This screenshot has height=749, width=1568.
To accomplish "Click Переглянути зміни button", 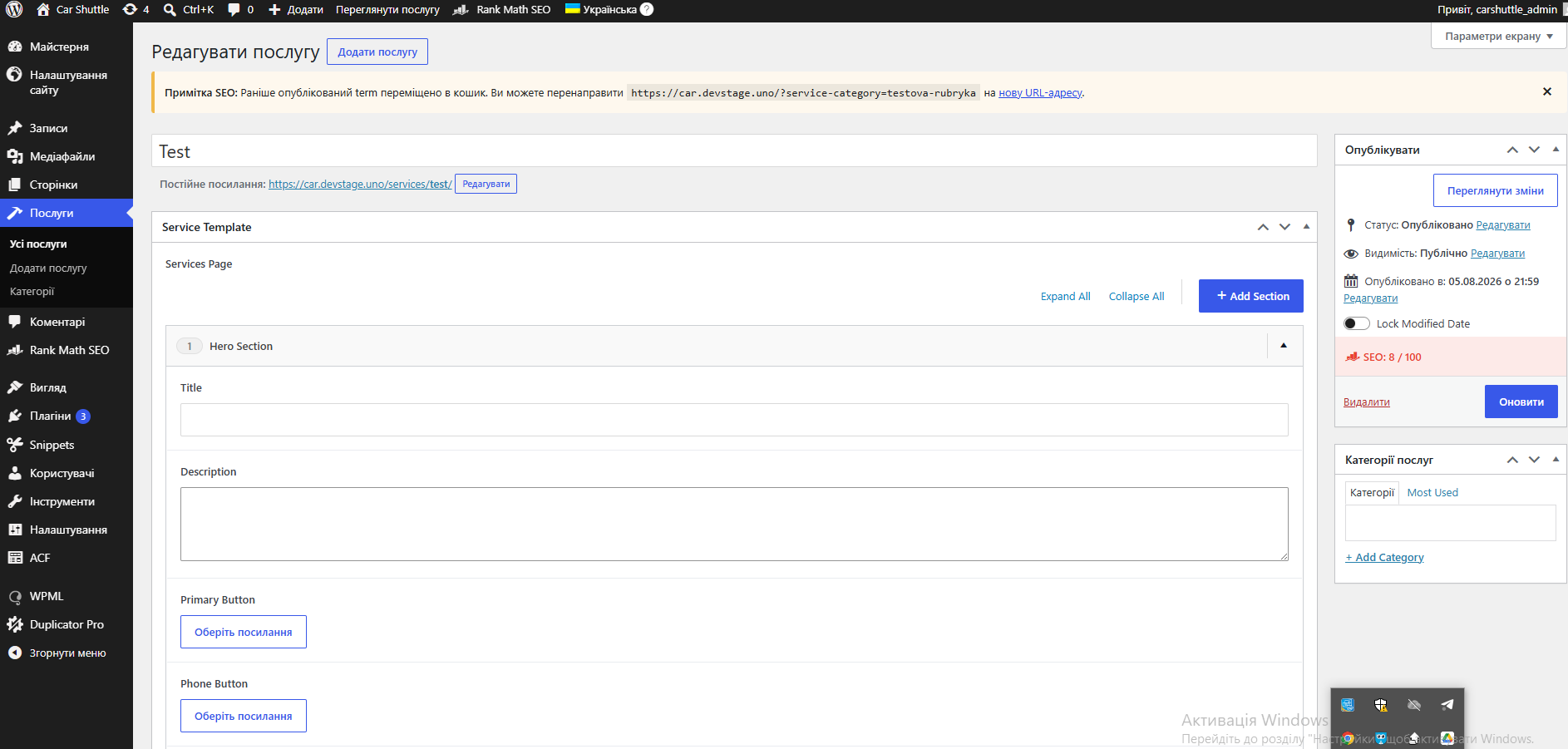I will (x=1495, y=190).
